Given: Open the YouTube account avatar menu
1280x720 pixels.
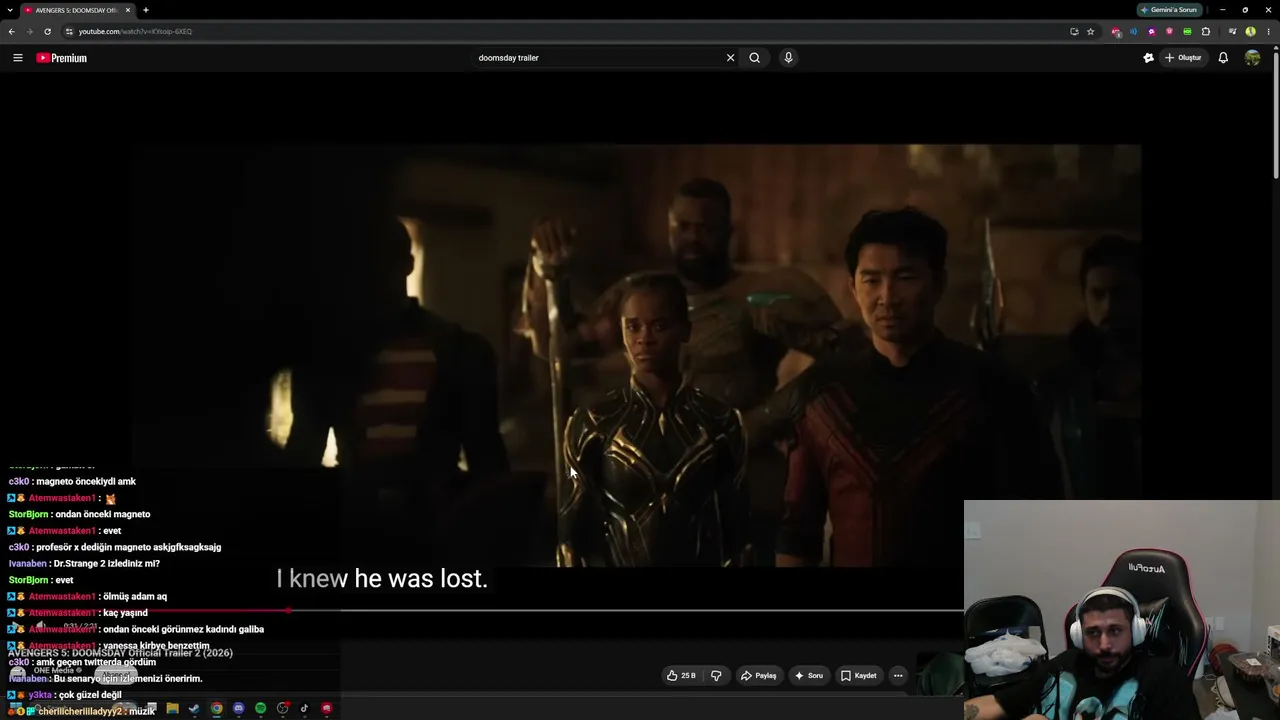Looking at the screenshot, I should coord(1252,58).
